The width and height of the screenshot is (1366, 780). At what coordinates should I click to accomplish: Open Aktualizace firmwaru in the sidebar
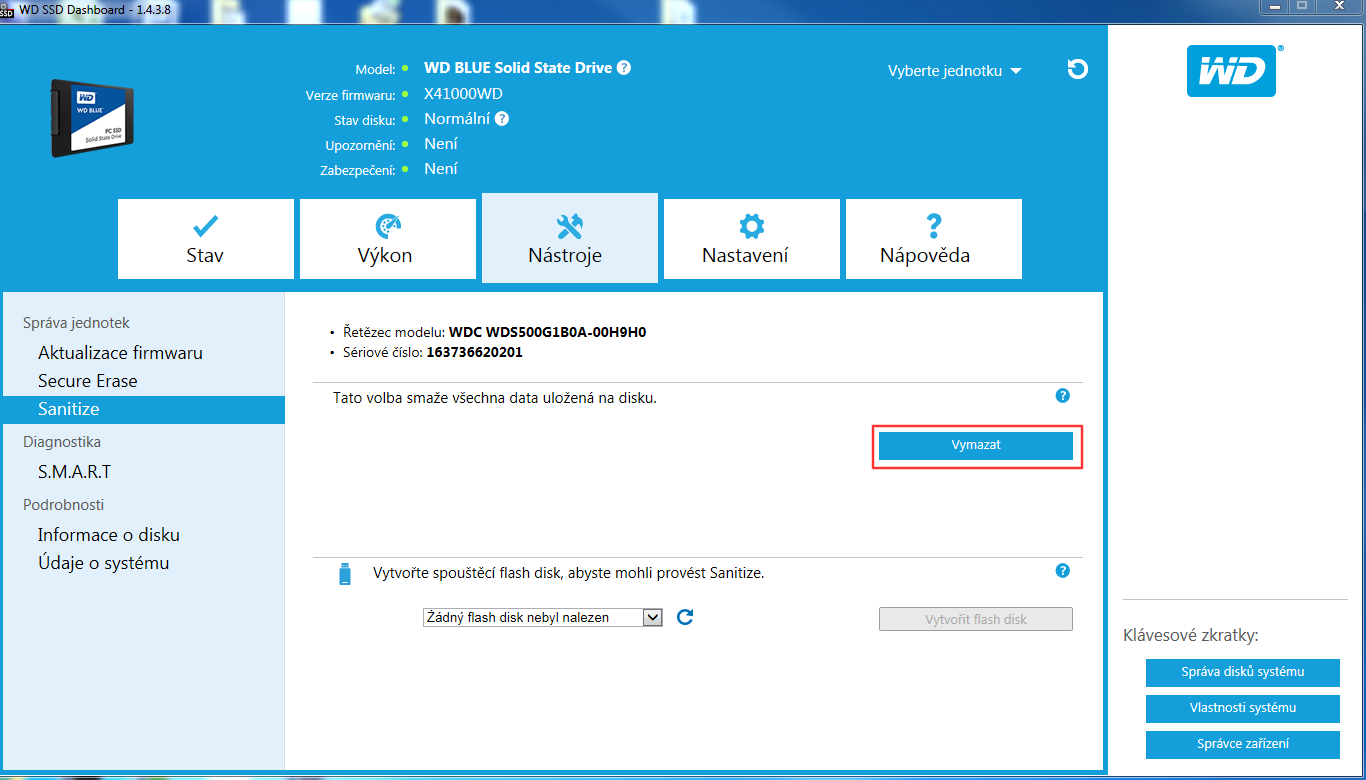pyautogui.click(x=120, y=353)
